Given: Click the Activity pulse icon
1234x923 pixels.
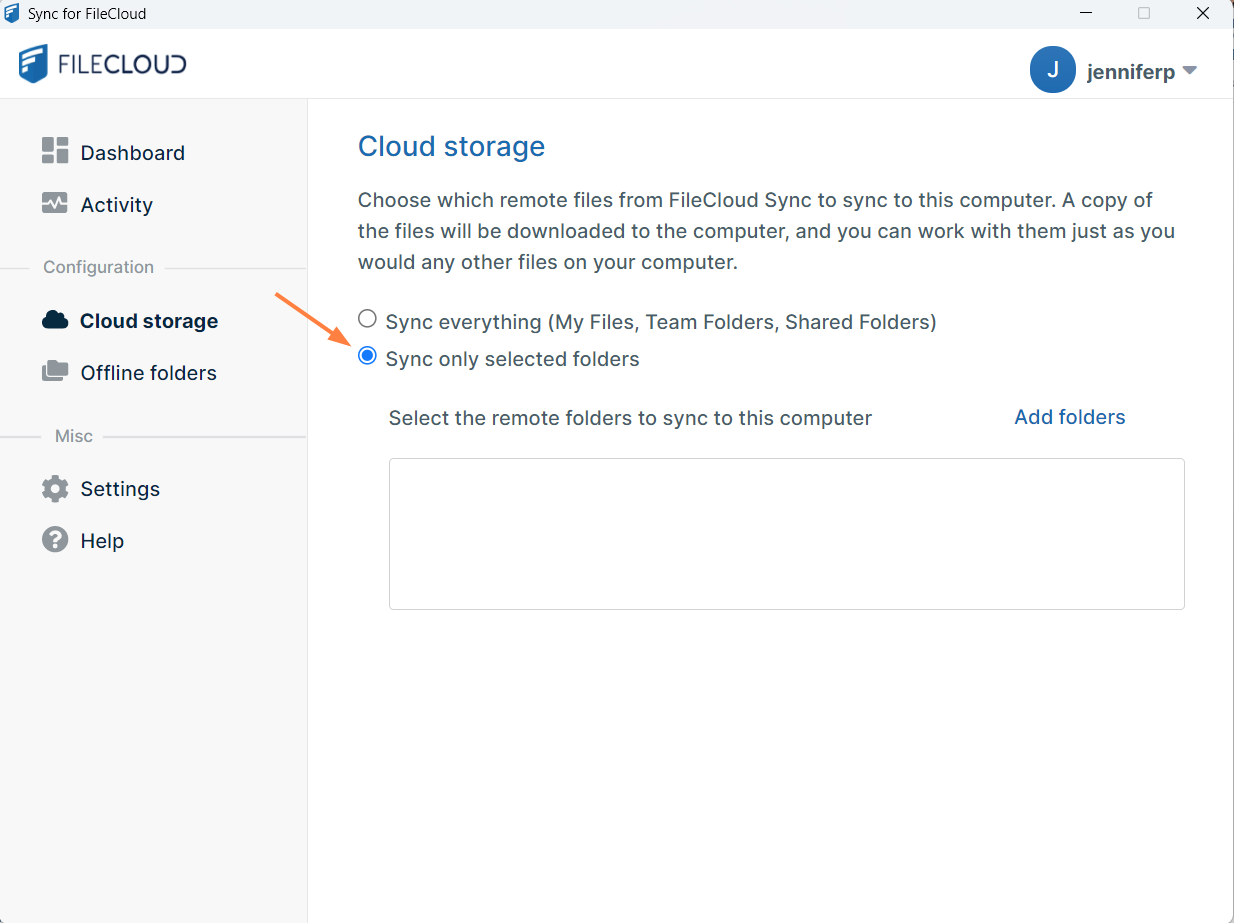Looking at the screenshot, I should (55, 203).
